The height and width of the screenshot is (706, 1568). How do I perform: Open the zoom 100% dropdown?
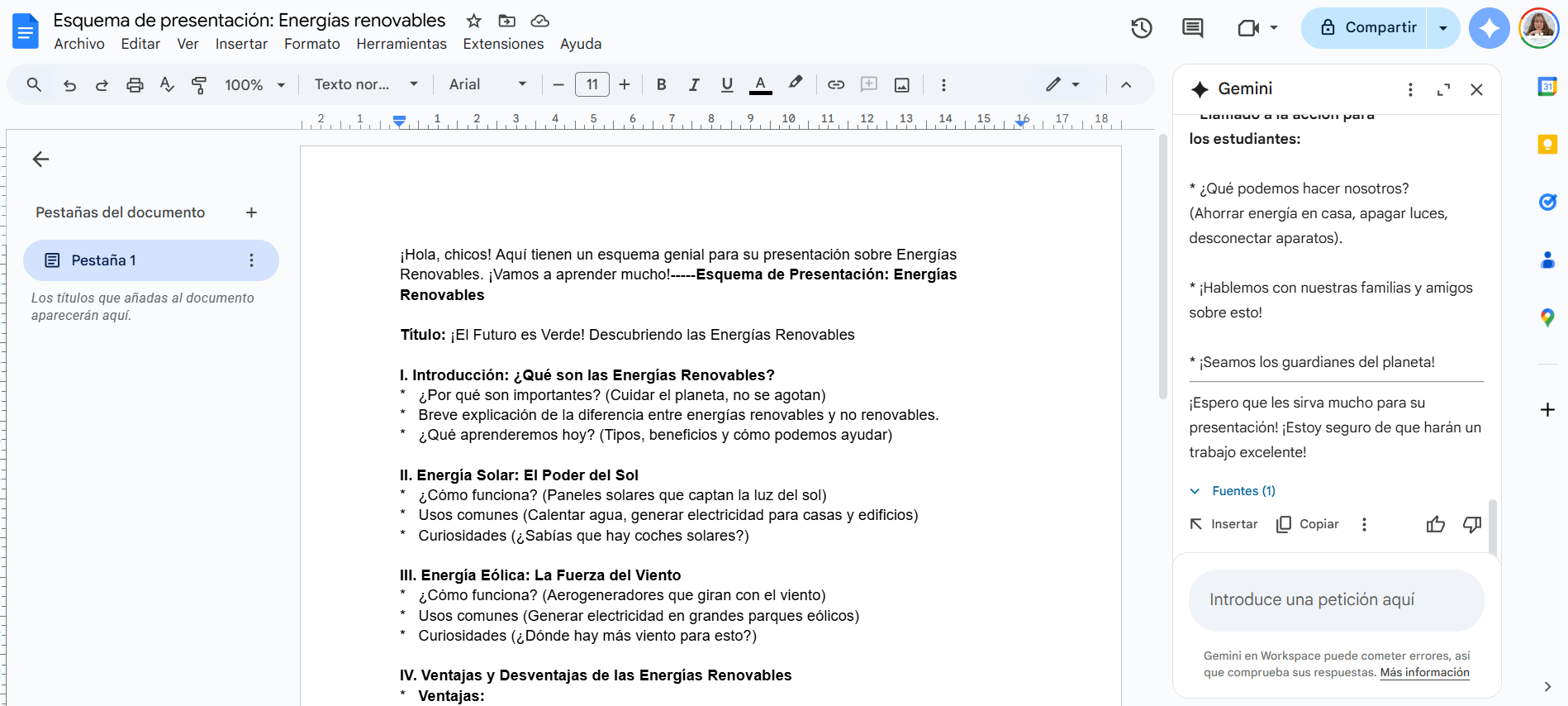(254, 84)
